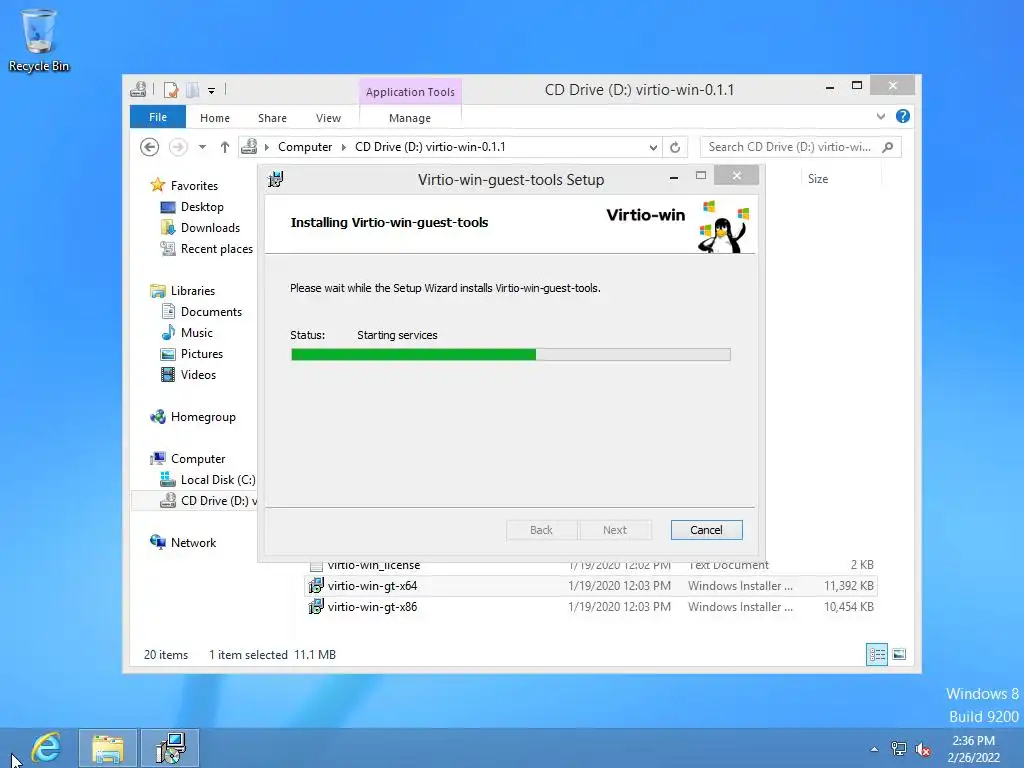
Task: Select the virtio-win-gt-x86 file
Action: point(591,607)
